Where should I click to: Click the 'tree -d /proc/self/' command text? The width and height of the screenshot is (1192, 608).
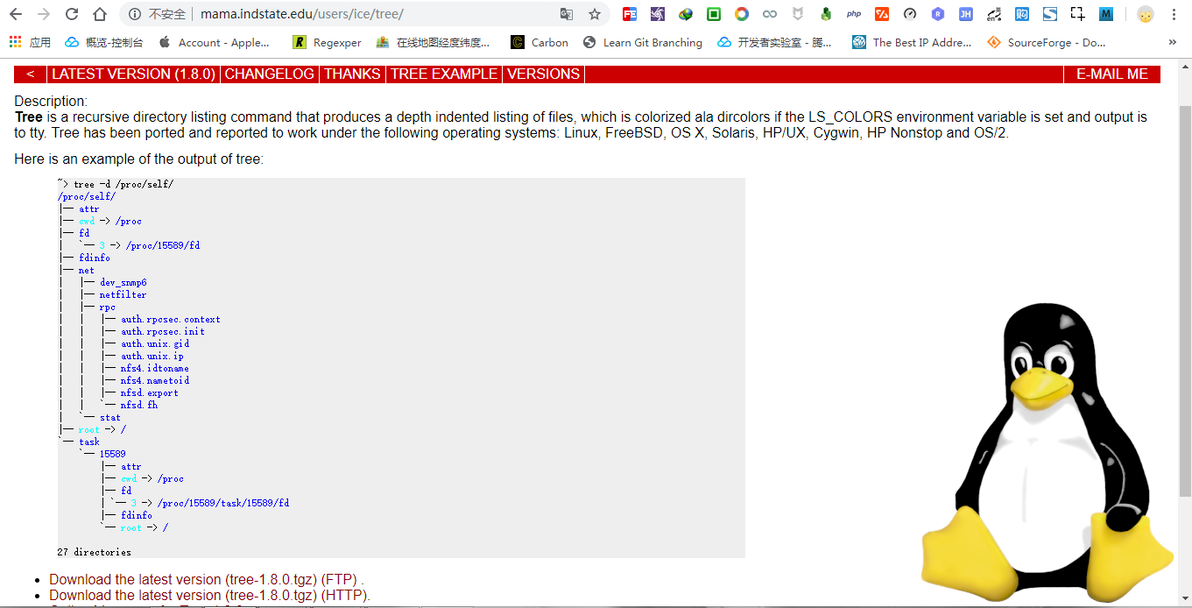click(x=124, y=184)
